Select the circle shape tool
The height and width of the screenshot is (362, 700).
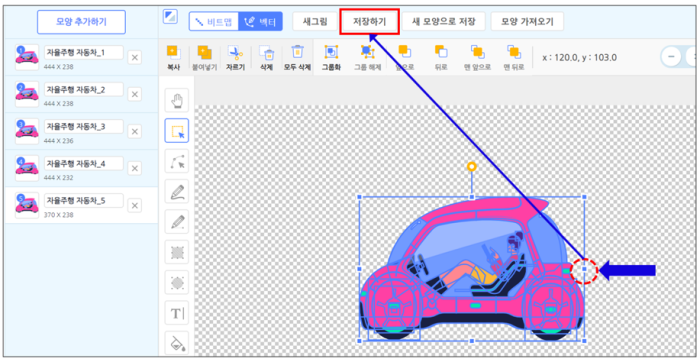(x=177, y=282)
